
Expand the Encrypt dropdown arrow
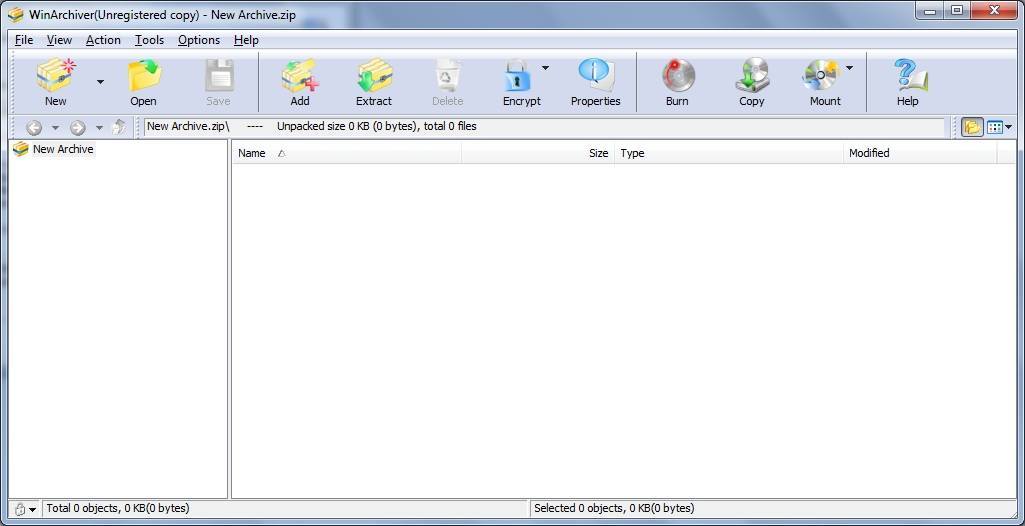(545, 67)
